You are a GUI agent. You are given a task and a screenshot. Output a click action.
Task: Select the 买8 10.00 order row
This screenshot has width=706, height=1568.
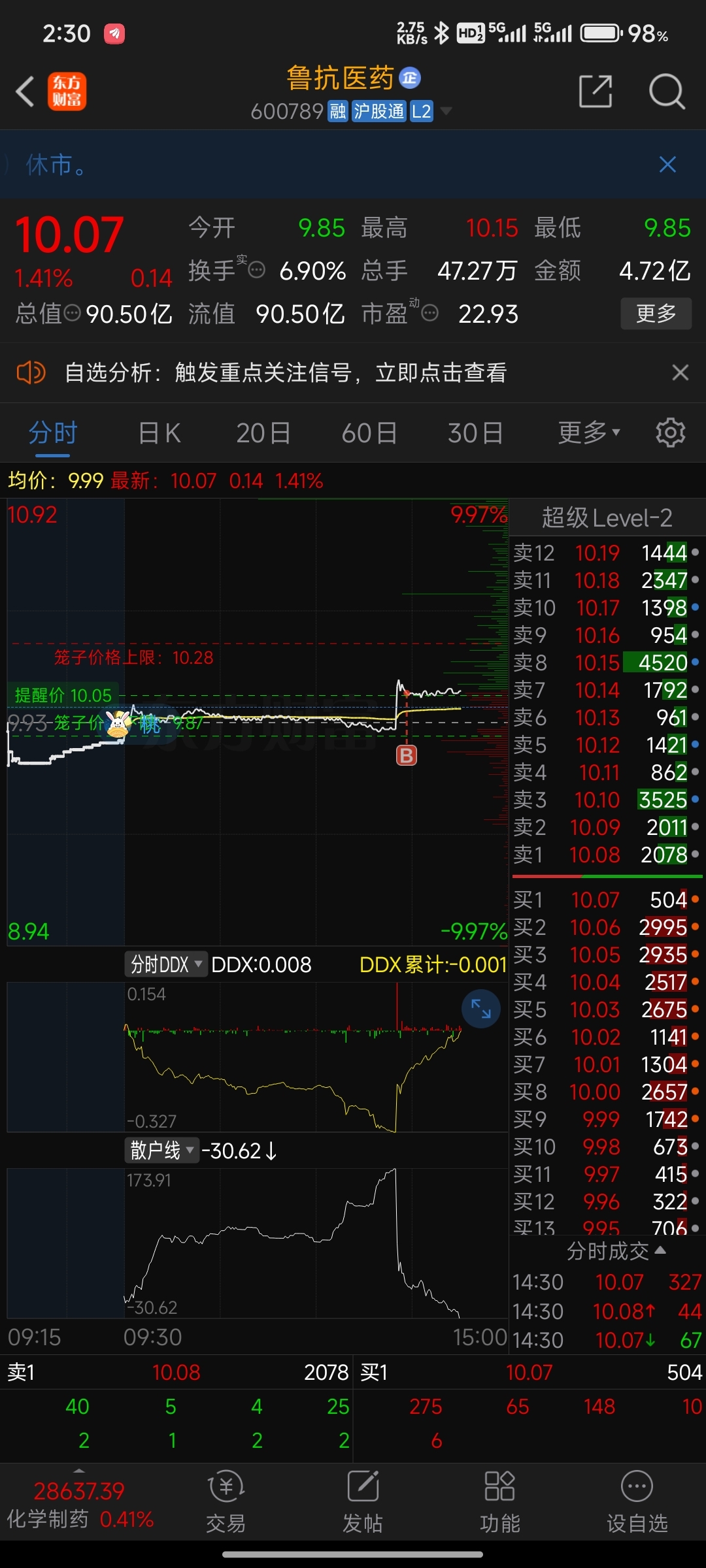click(606, 1092)
